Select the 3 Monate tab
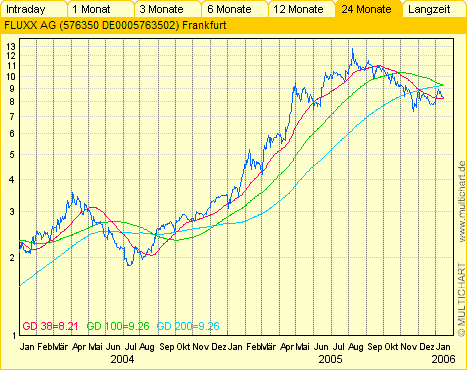The height and width of the screenshot is (370, 467). click(x=168, y=9)
